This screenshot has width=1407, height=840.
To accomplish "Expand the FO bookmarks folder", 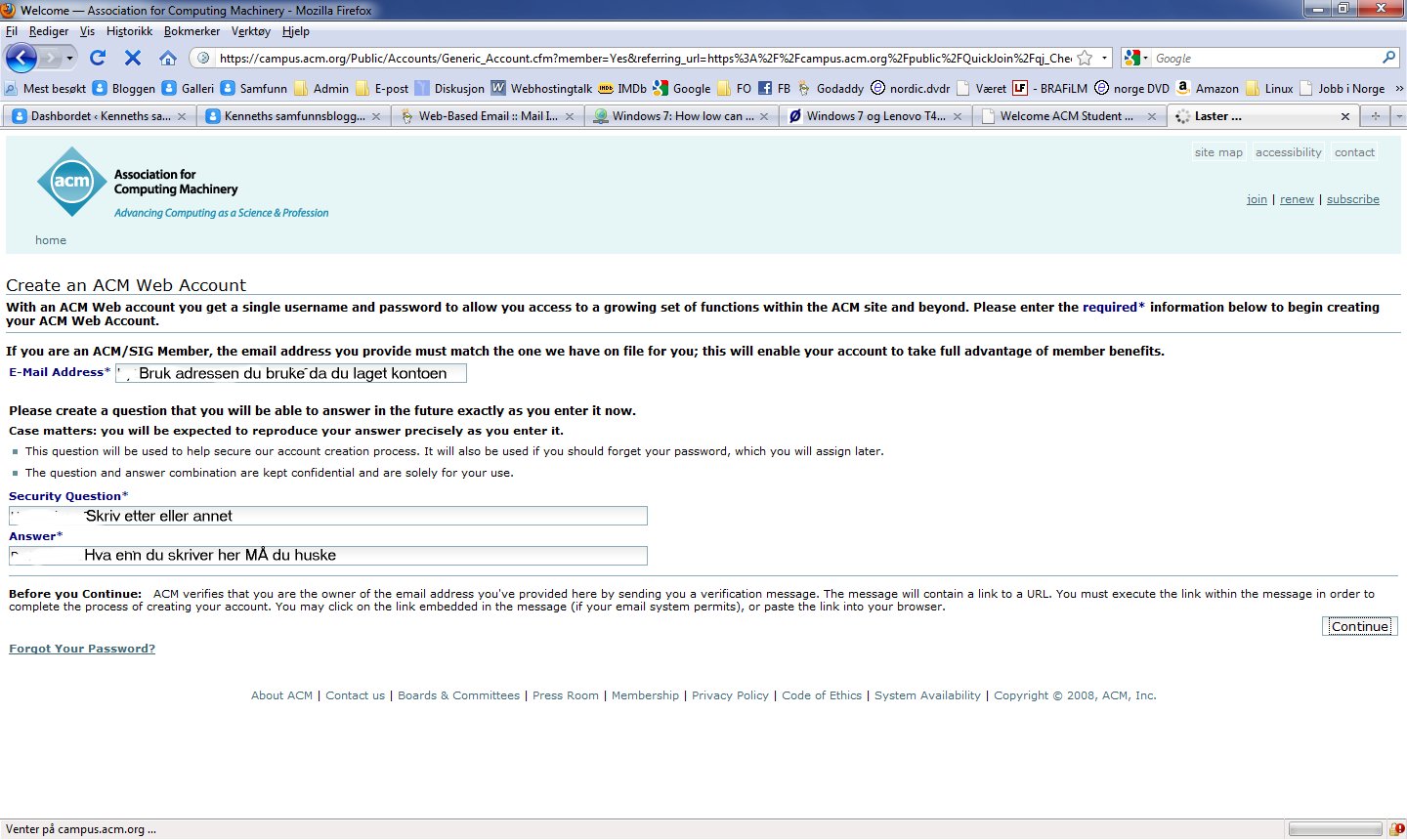I will coord(734,88).
